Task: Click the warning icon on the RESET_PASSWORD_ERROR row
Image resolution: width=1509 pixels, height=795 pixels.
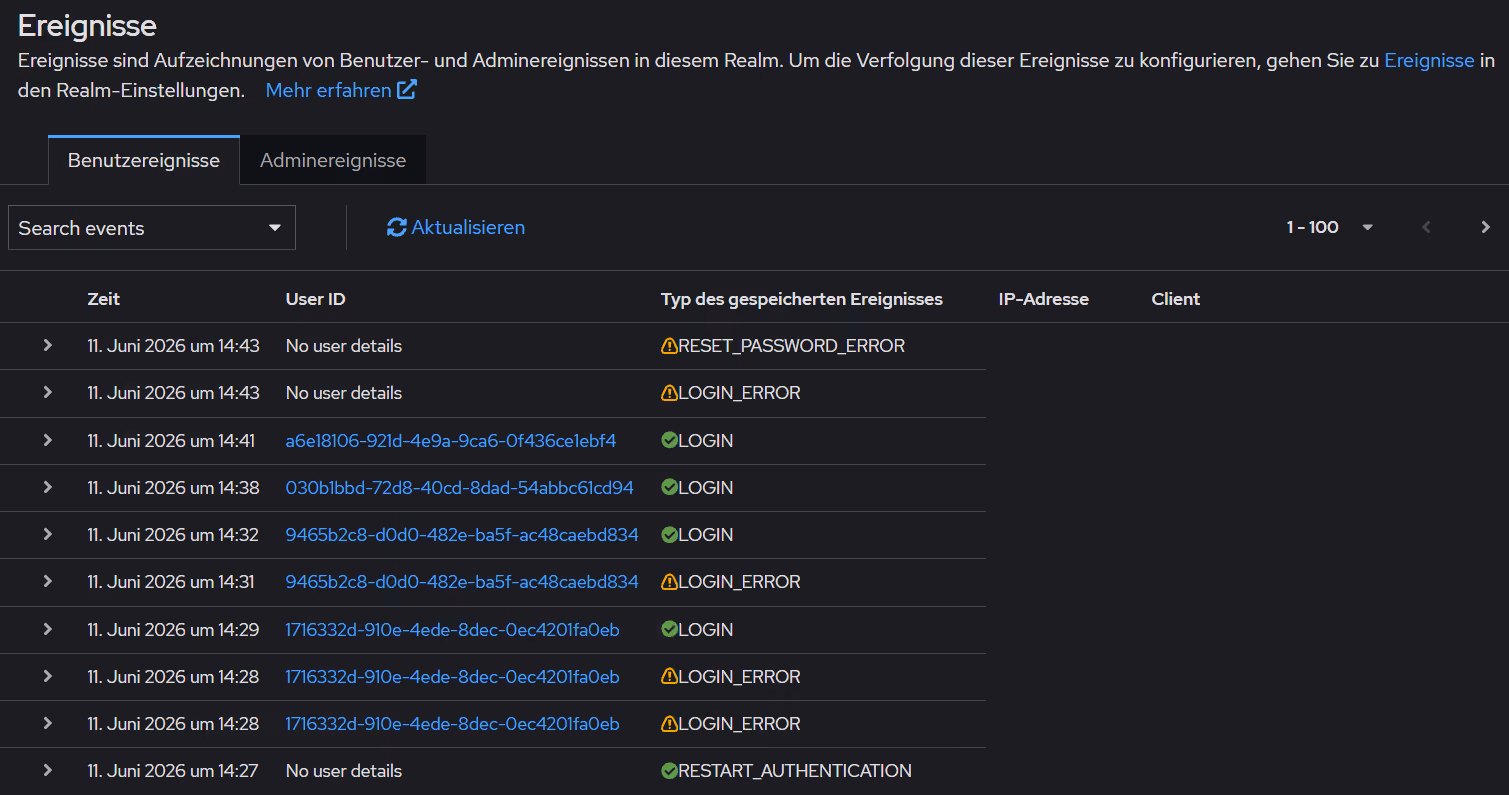Action: [x=669, y=346]
